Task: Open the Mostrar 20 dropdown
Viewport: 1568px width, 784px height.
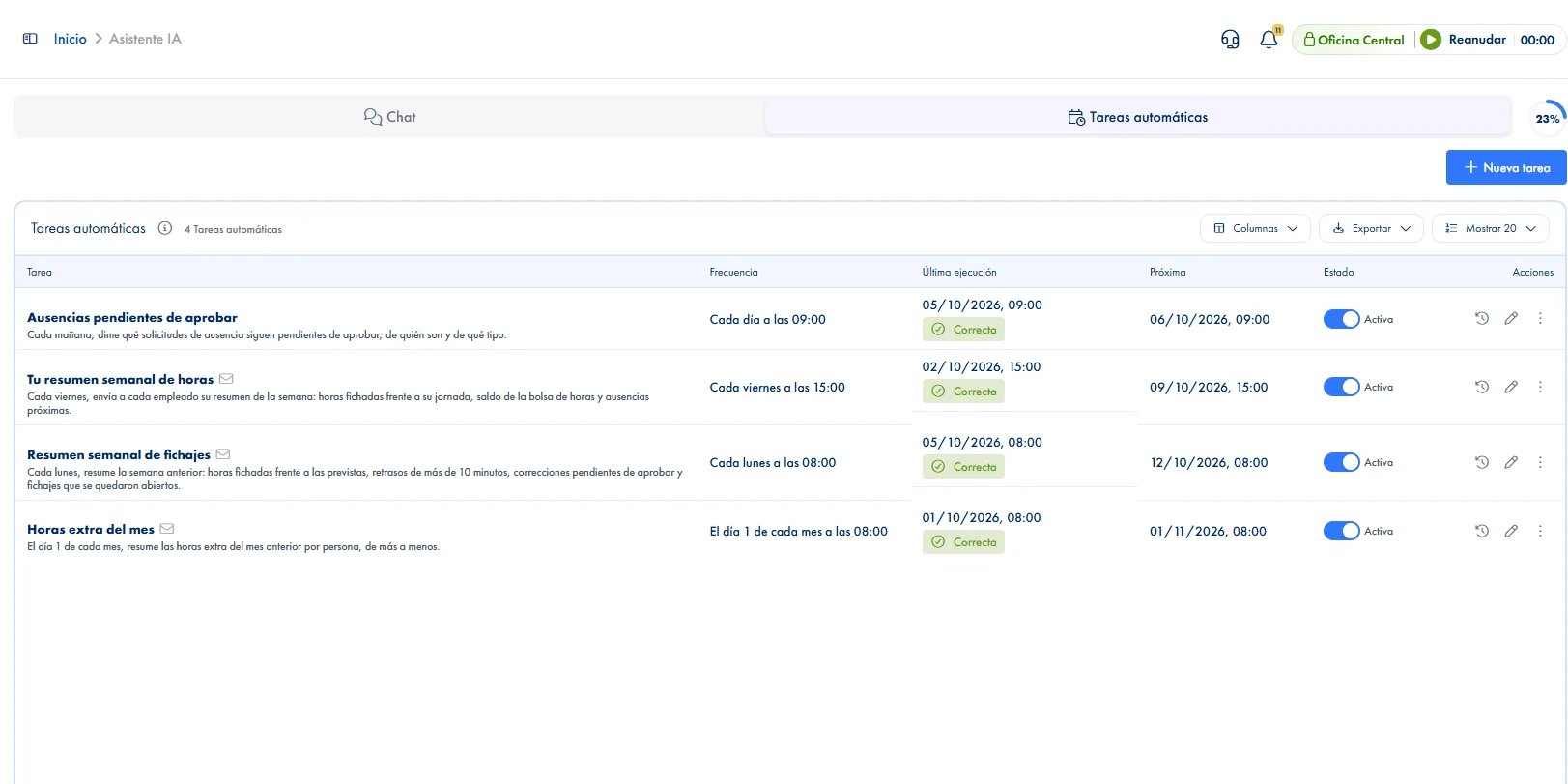Action: [1491, 228]
